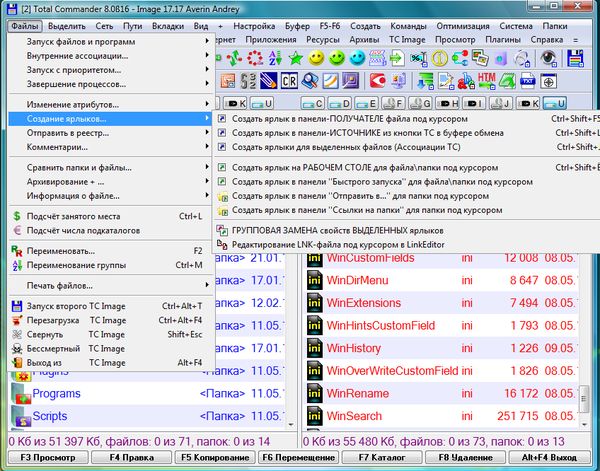The width and height of the screenshot is (600, 471).
Task: Click the F8 Удаление button
Action: tap(465, 458)
